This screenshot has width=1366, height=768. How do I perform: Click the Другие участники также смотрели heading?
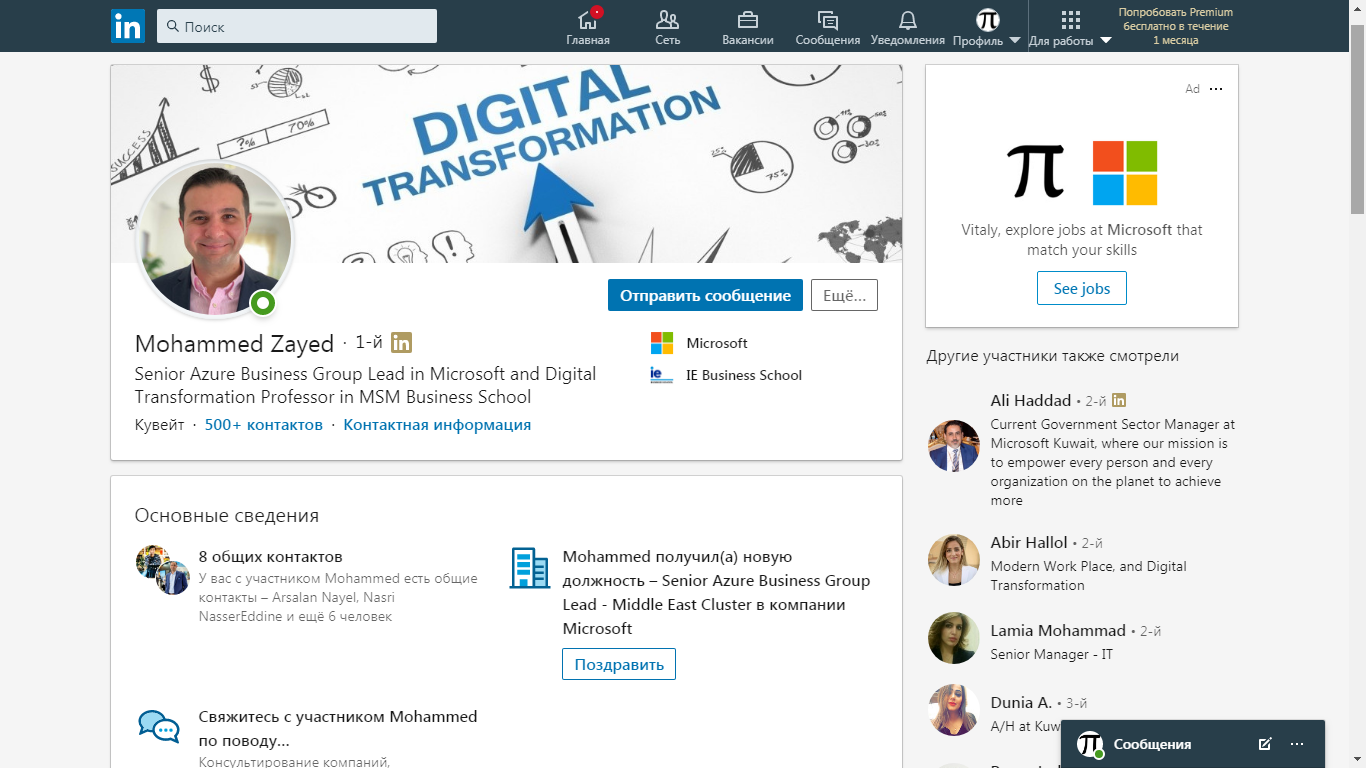point(1052,356)
